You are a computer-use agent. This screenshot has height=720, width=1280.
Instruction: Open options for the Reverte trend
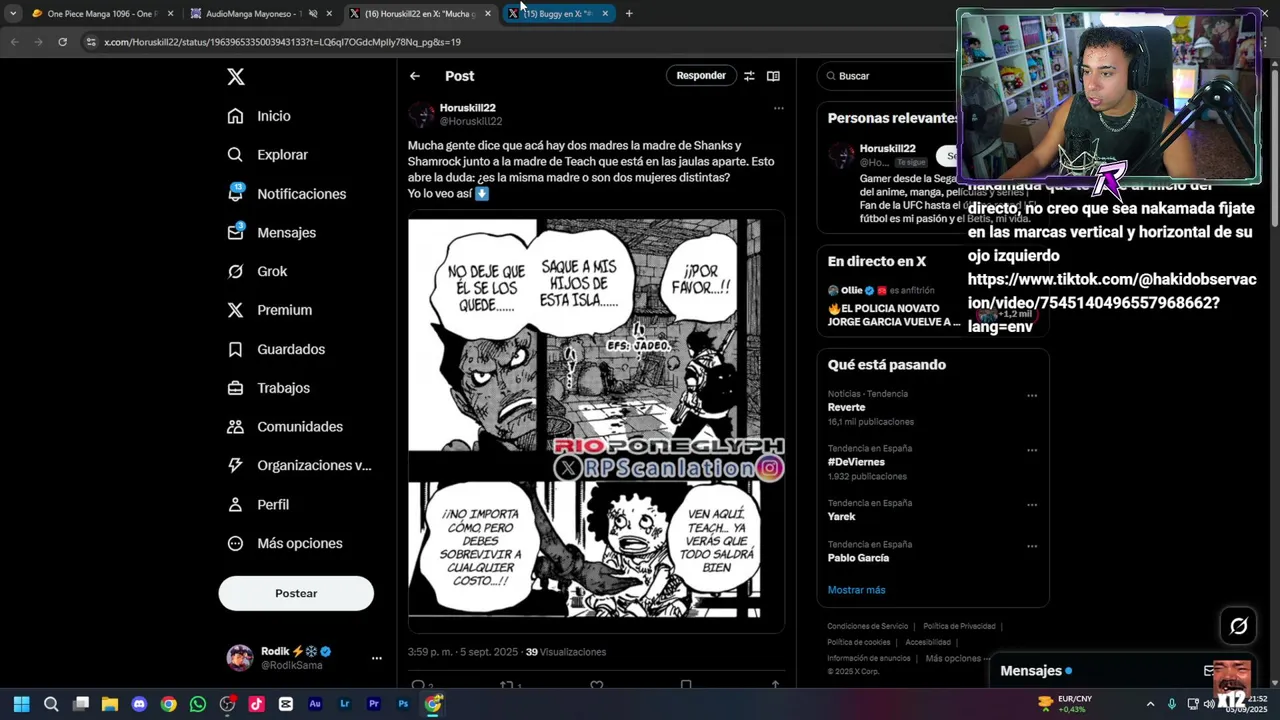[x=1032, y=396]
